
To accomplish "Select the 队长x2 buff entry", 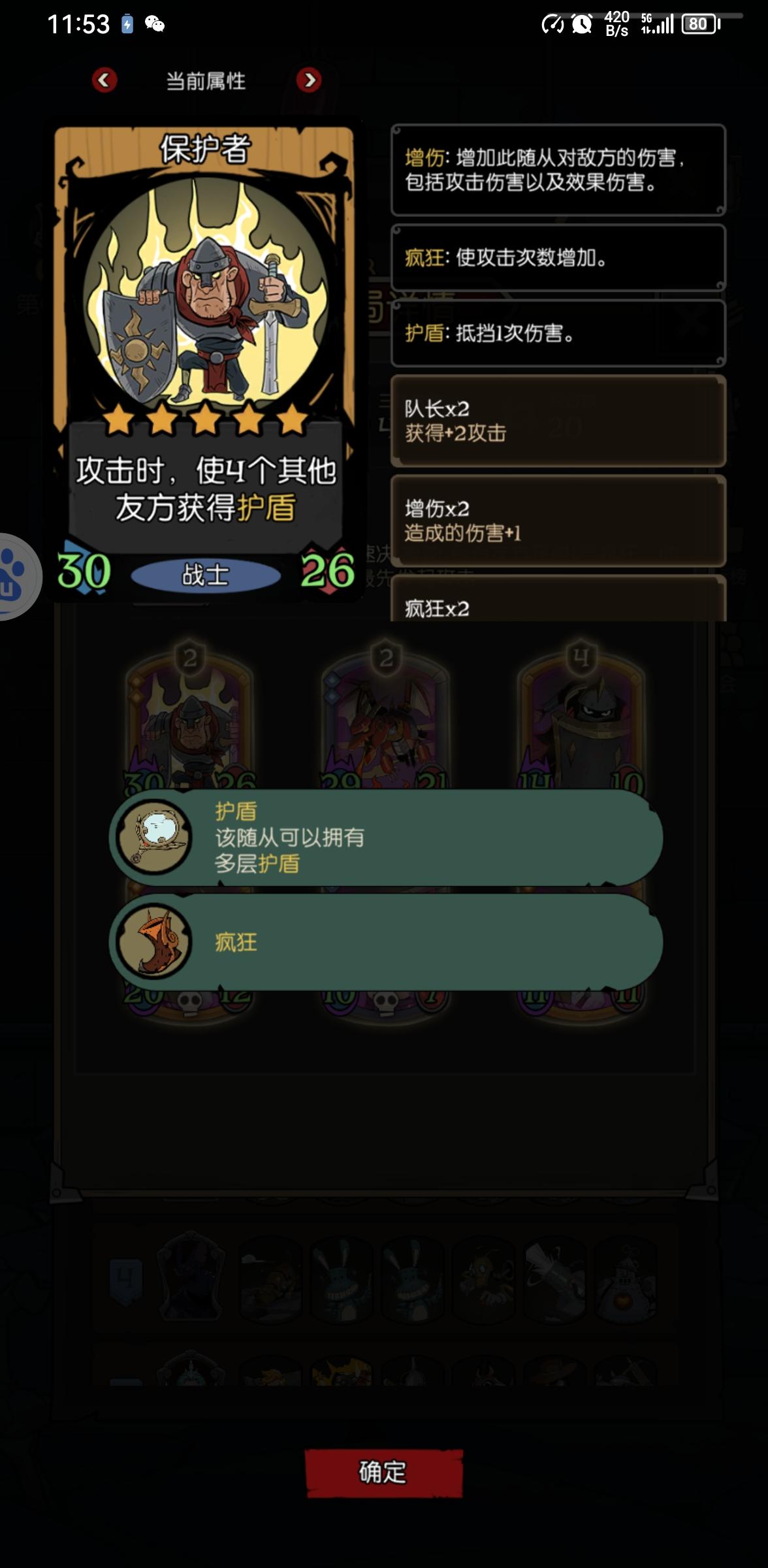I will coord(558,421).
